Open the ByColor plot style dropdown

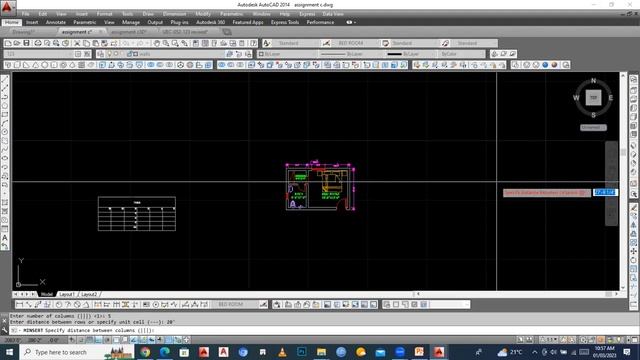point(462,54)
